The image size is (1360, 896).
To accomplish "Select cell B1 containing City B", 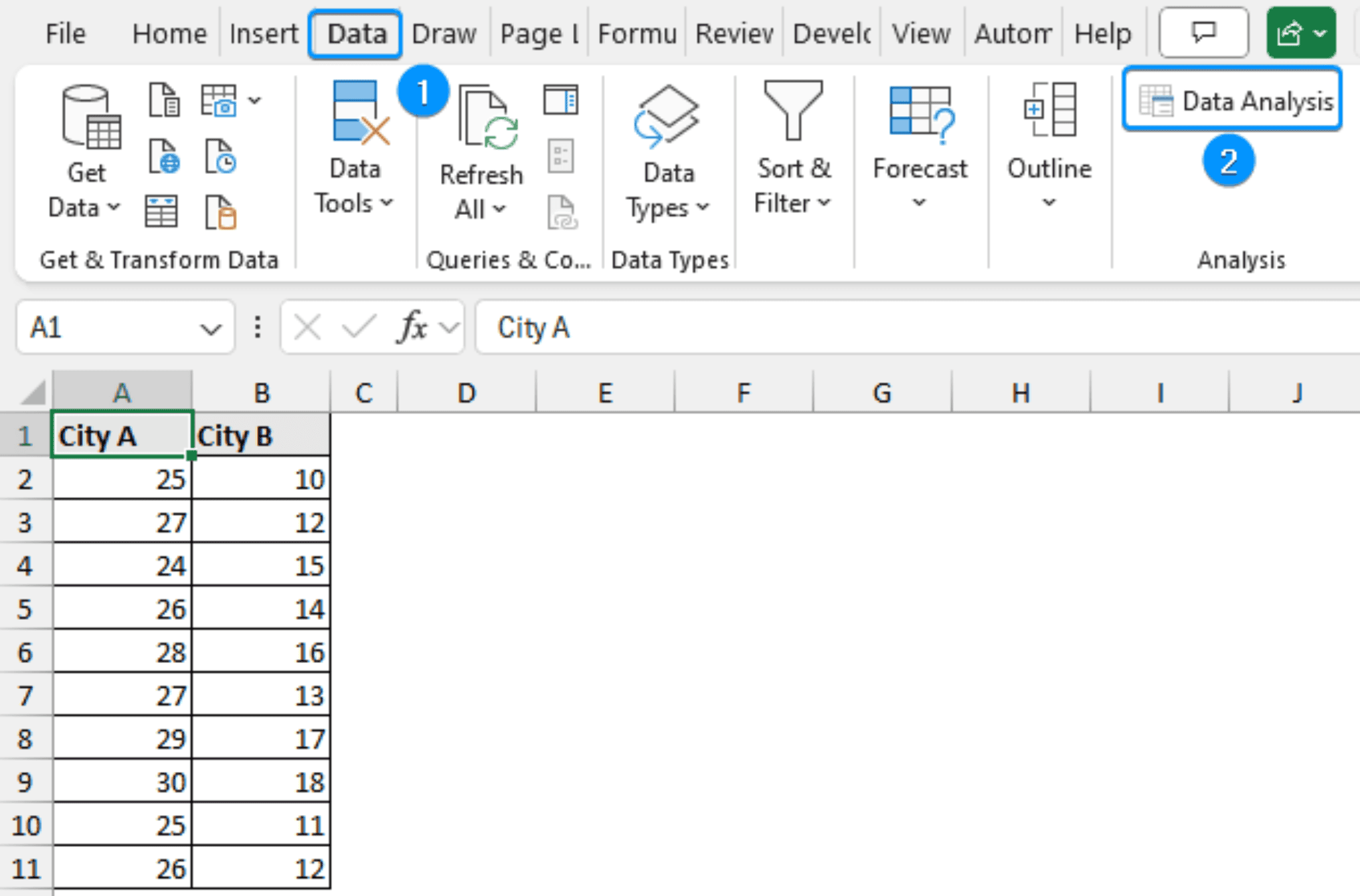I will tap(262, 436).
